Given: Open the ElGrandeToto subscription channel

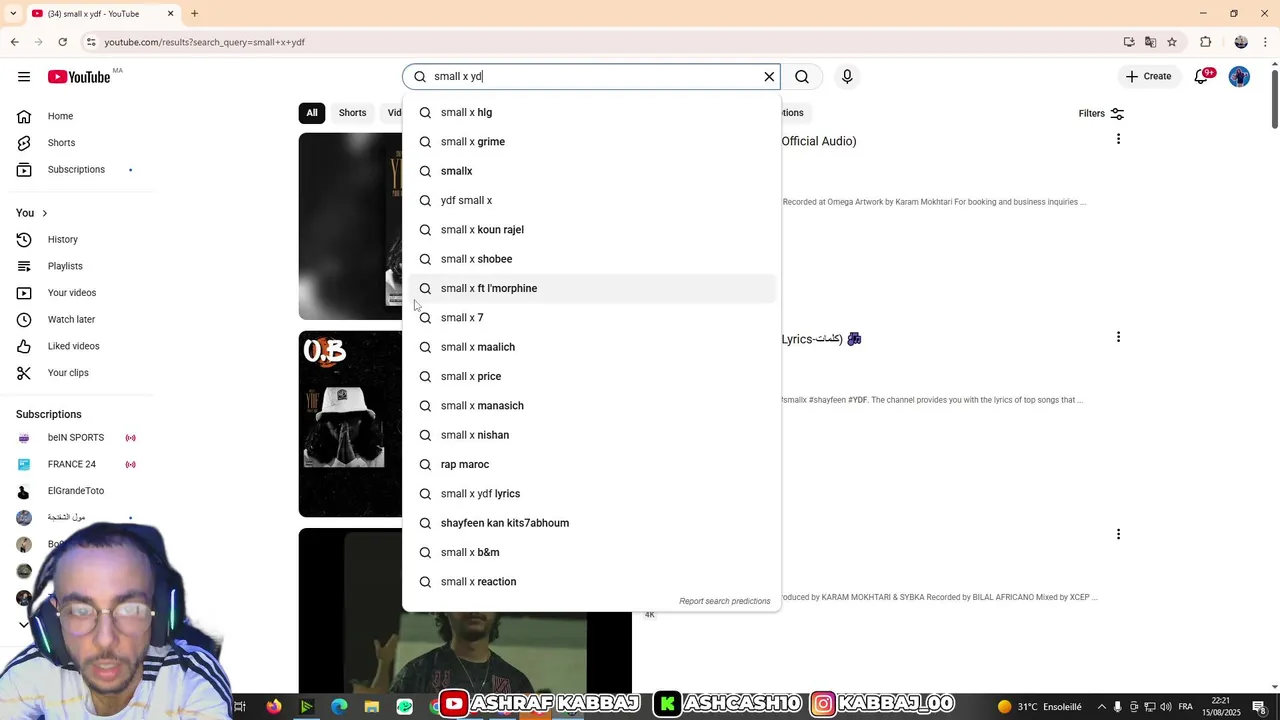Looking at the screenshot, I should pos(76,491).
